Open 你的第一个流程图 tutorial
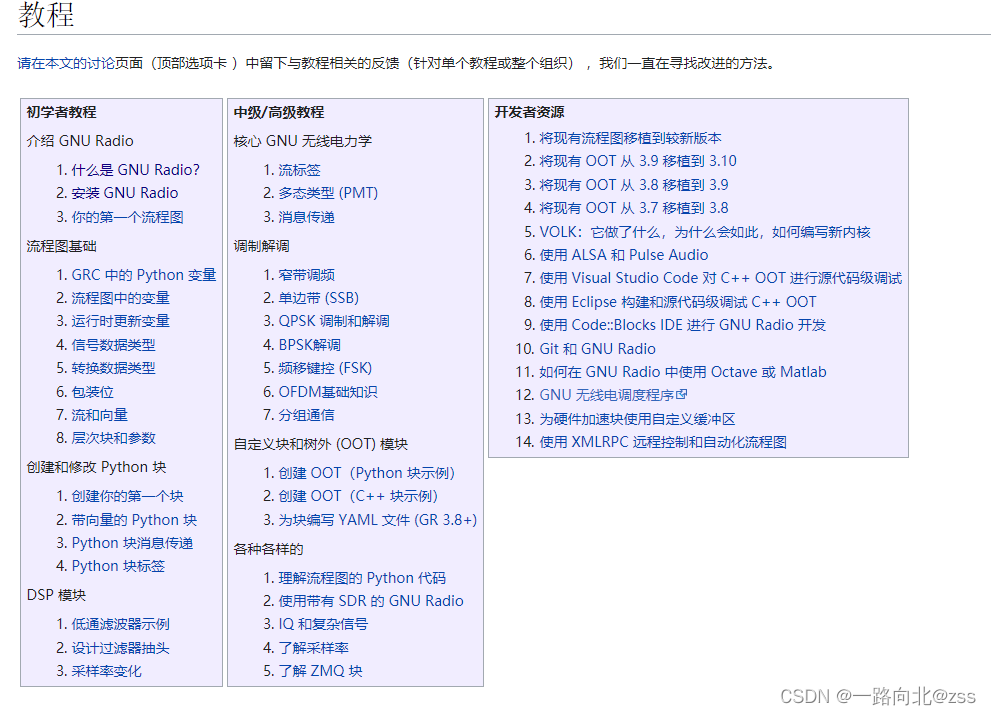This screenshot has height=715, width=991. 127,217
